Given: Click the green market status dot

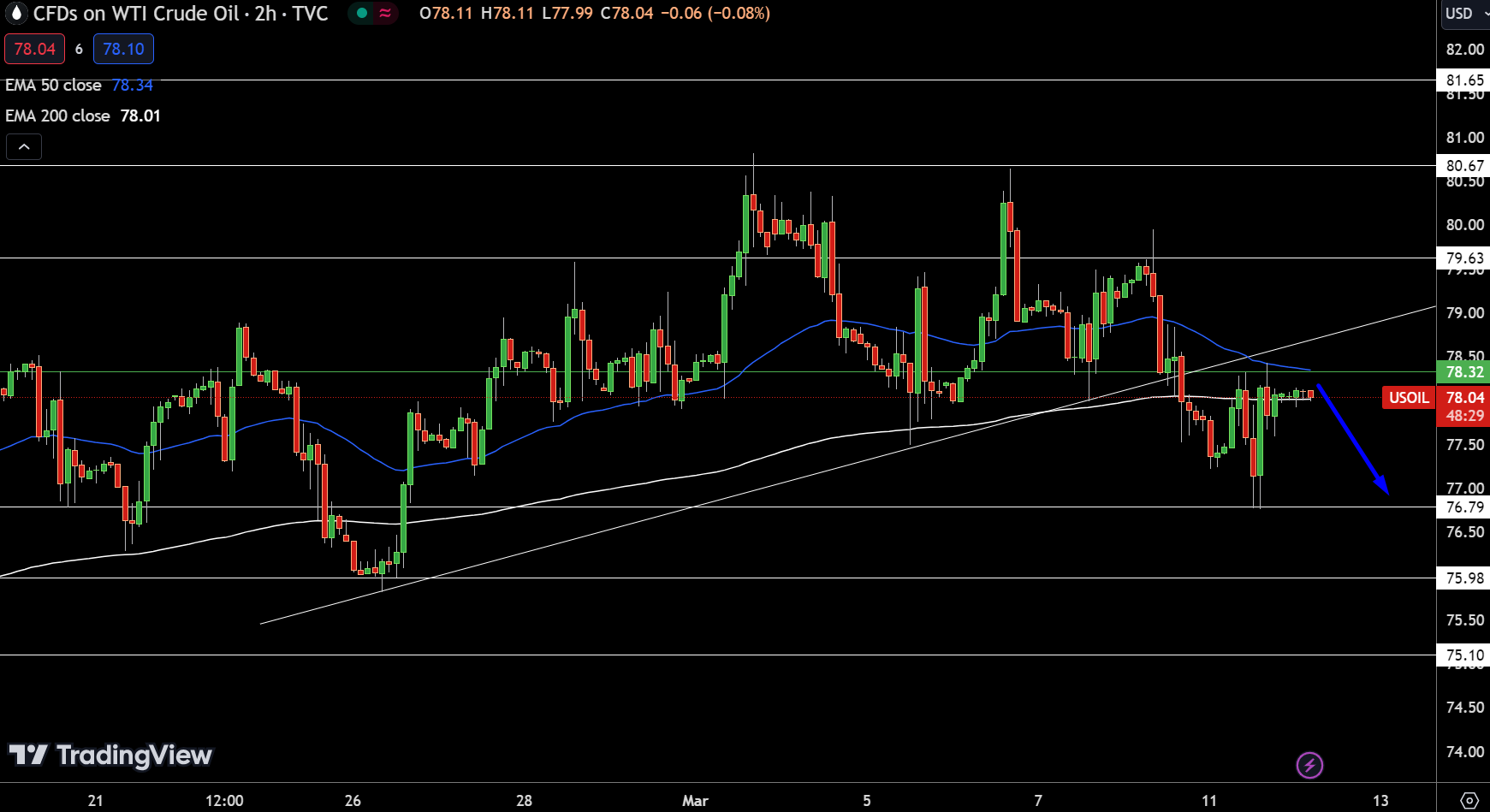Looking at the screenshot, I should 362,14.
